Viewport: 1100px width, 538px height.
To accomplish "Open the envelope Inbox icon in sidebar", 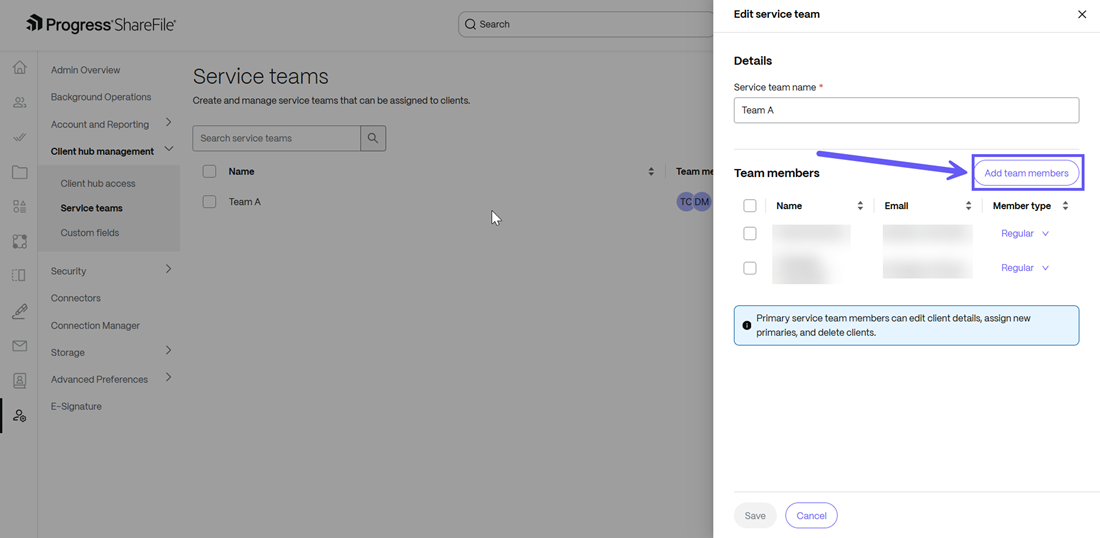I will [19, 346].
